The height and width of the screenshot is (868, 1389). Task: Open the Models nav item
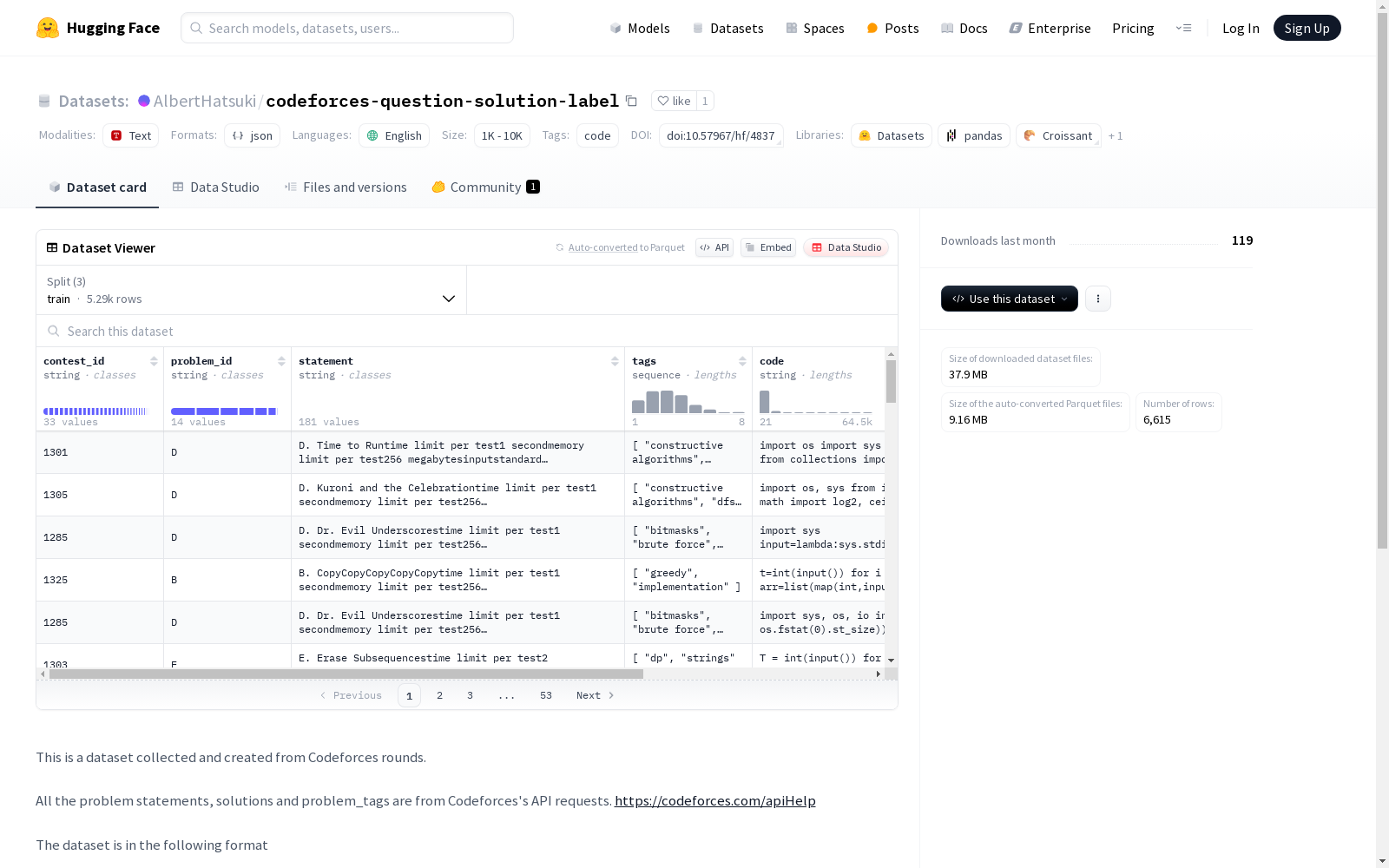point(640,28)
